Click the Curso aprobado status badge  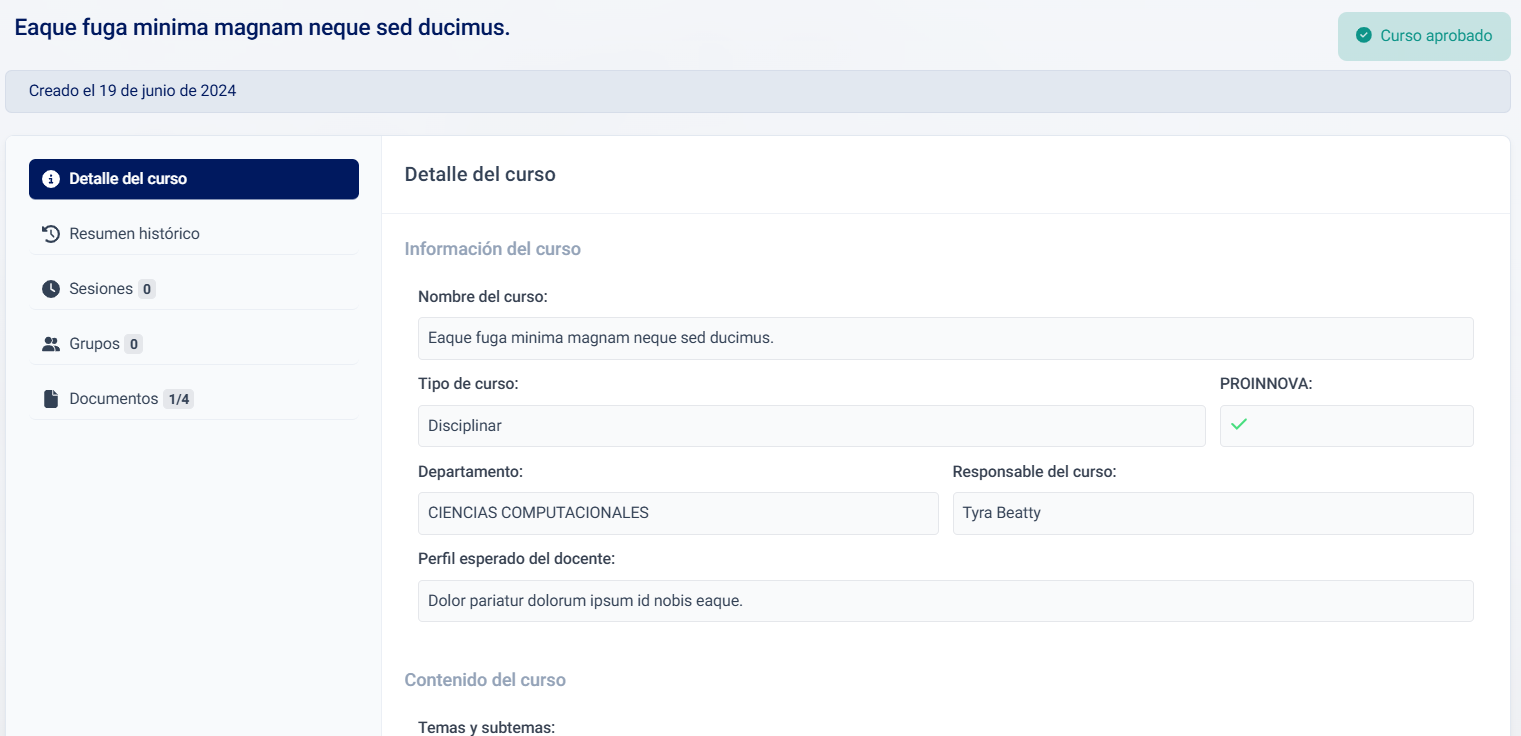coord(1423,36)
